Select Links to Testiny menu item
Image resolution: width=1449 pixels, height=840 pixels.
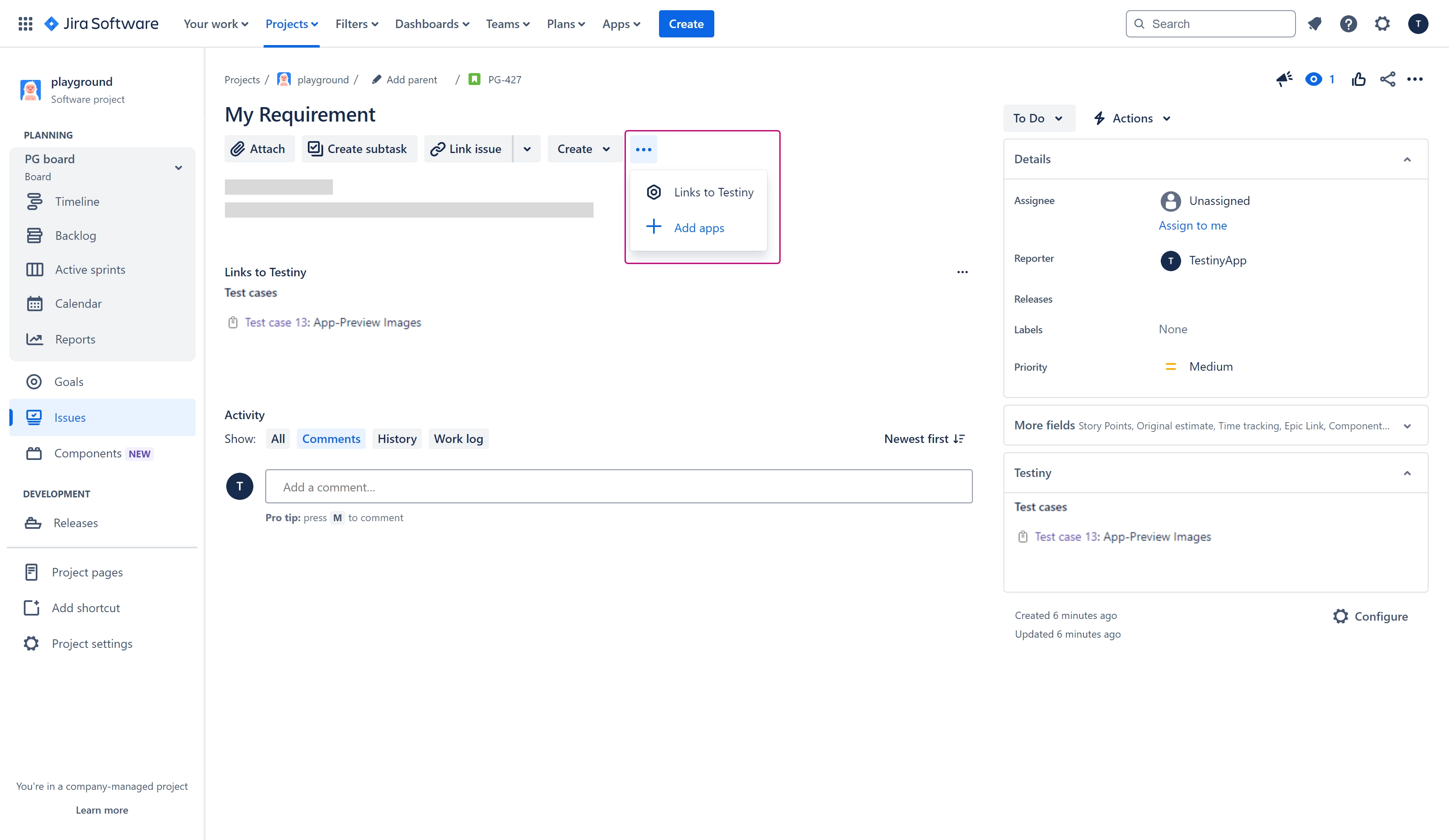(713, 192)
